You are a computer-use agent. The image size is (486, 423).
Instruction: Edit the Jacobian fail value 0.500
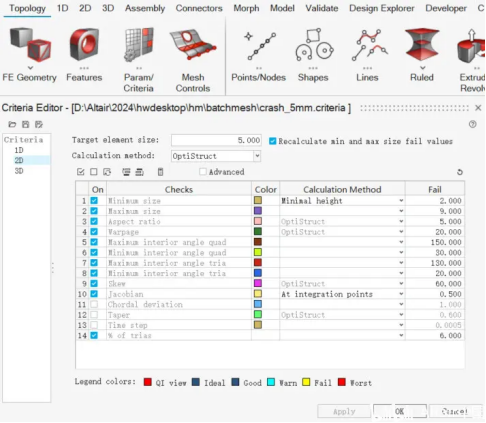(435, 294)
